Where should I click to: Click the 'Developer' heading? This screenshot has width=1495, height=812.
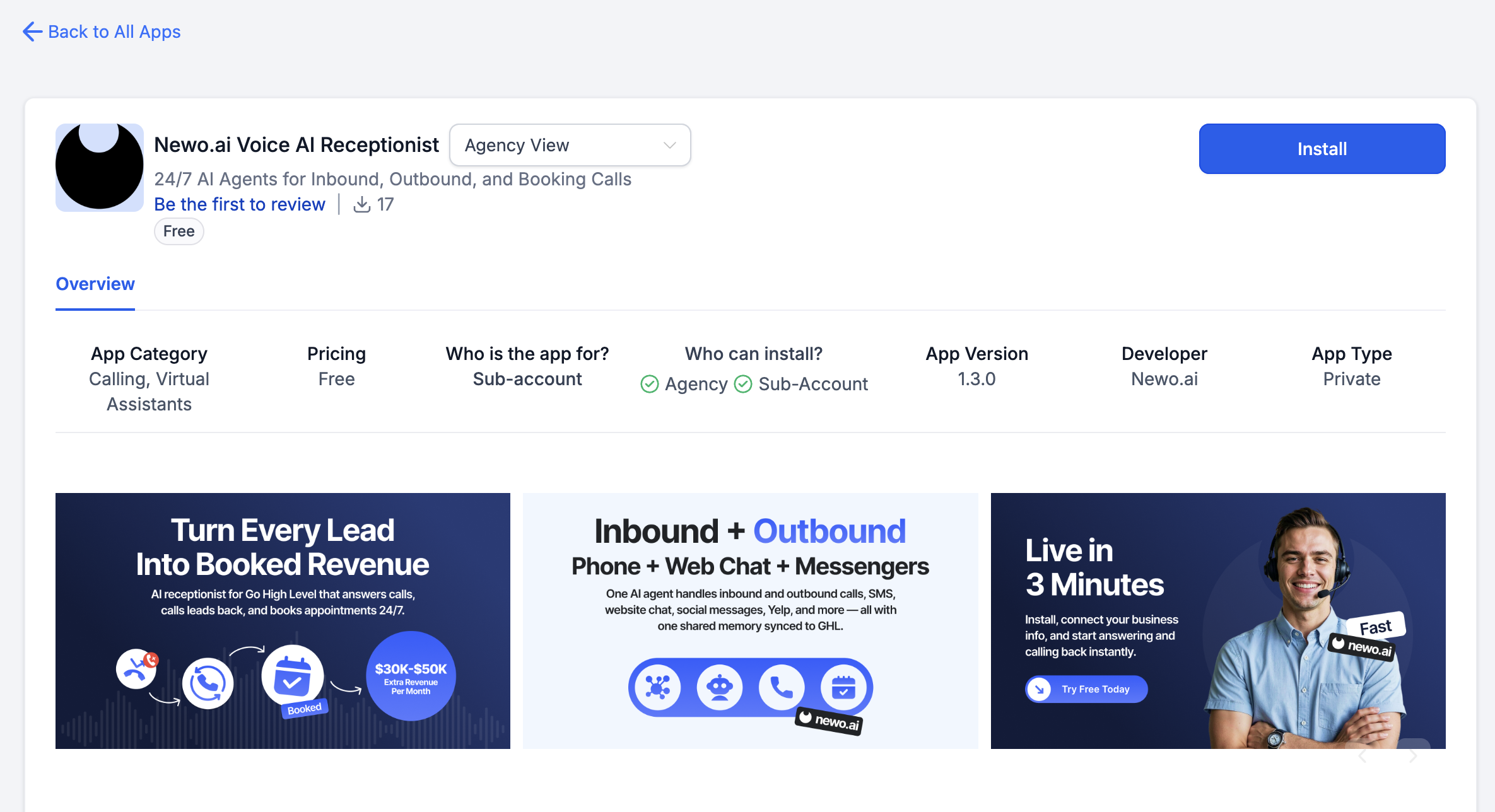(1164, 354)
